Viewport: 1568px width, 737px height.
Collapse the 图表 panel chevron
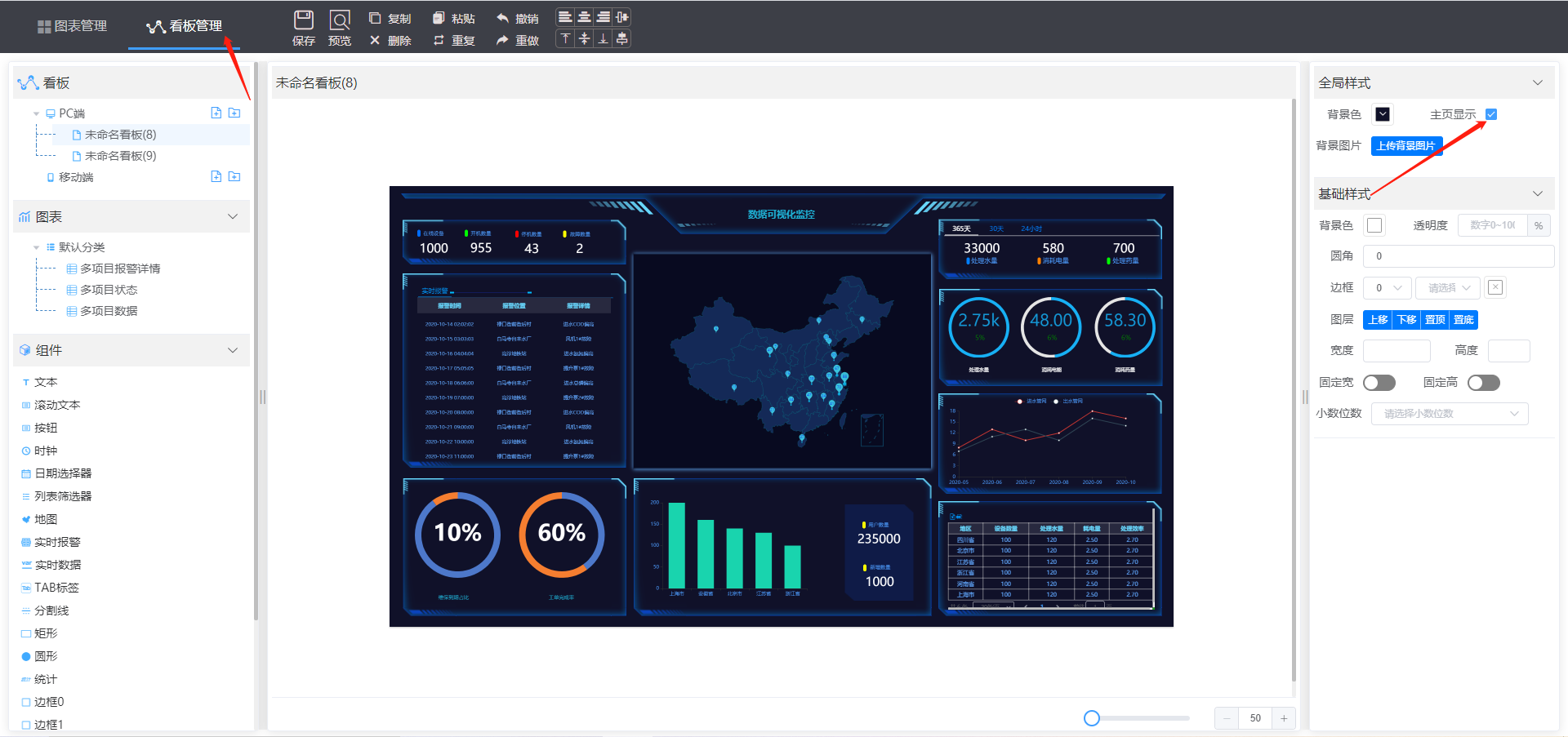[233, 216]
